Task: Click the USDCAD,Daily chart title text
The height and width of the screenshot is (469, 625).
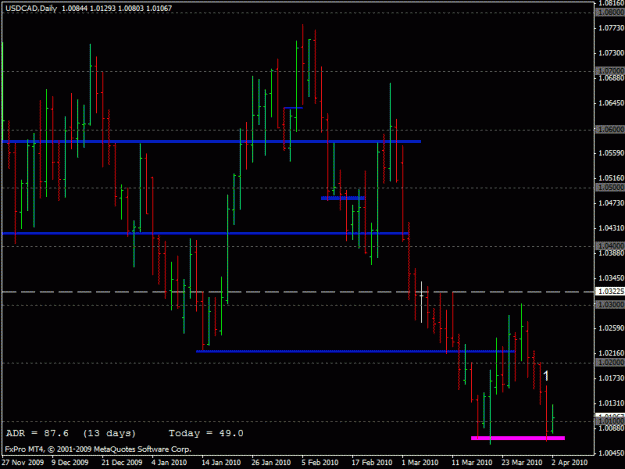Action: [x=31, y=8]
